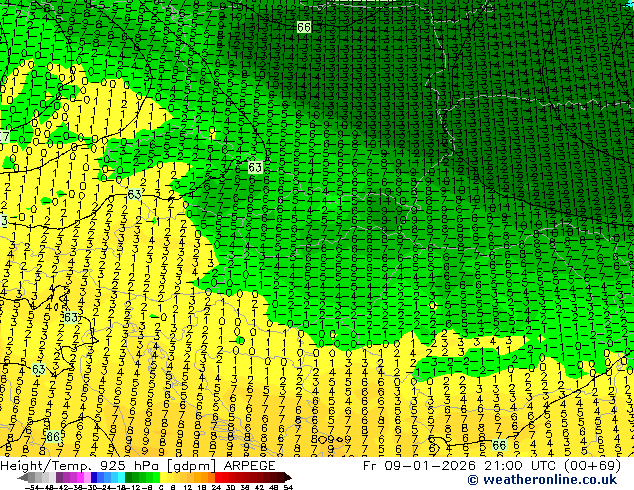Click the 66 contour label in the bottom-right of the map
The height and width of the screenshot is (490, 634).
click(x=499, y=445)
